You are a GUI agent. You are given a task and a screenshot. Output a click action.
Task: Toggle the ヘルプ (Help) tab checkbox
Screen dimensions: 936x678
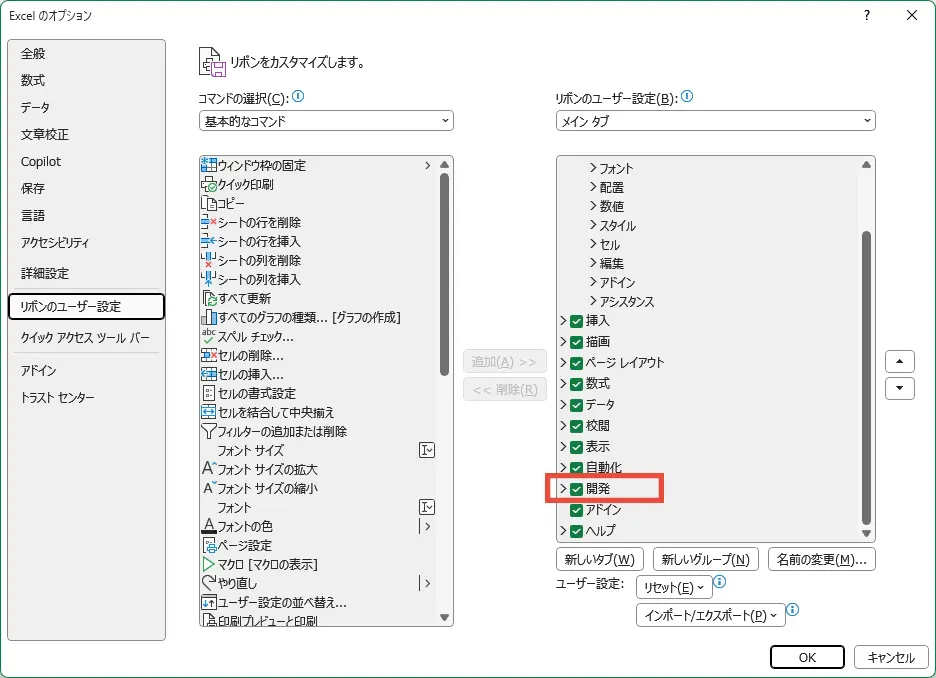pyautogui.click(x=576, y=531)
